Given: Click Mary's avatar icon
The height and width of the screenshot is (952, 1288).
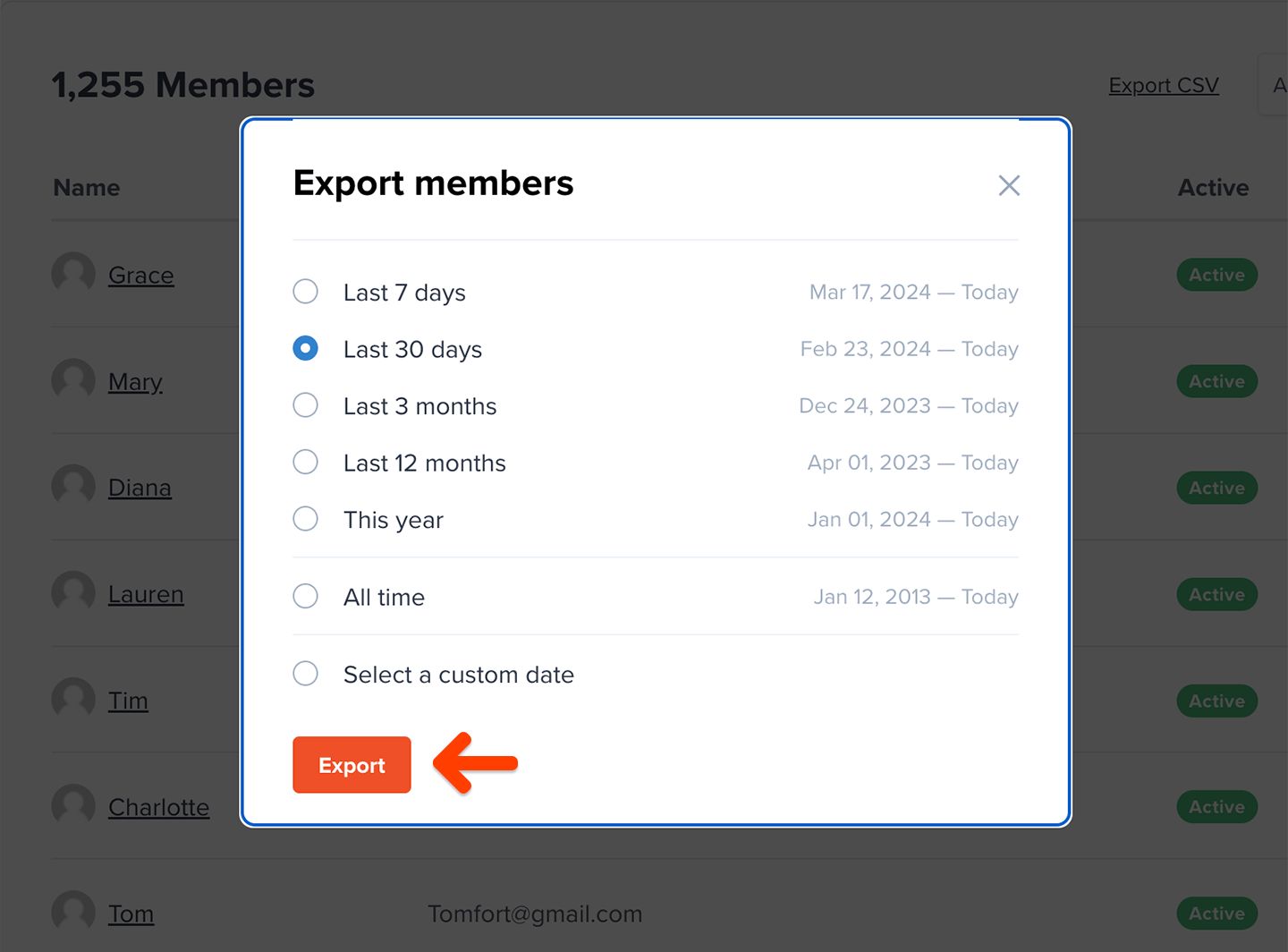Looking at the screenshot, I should pos(72,380).
